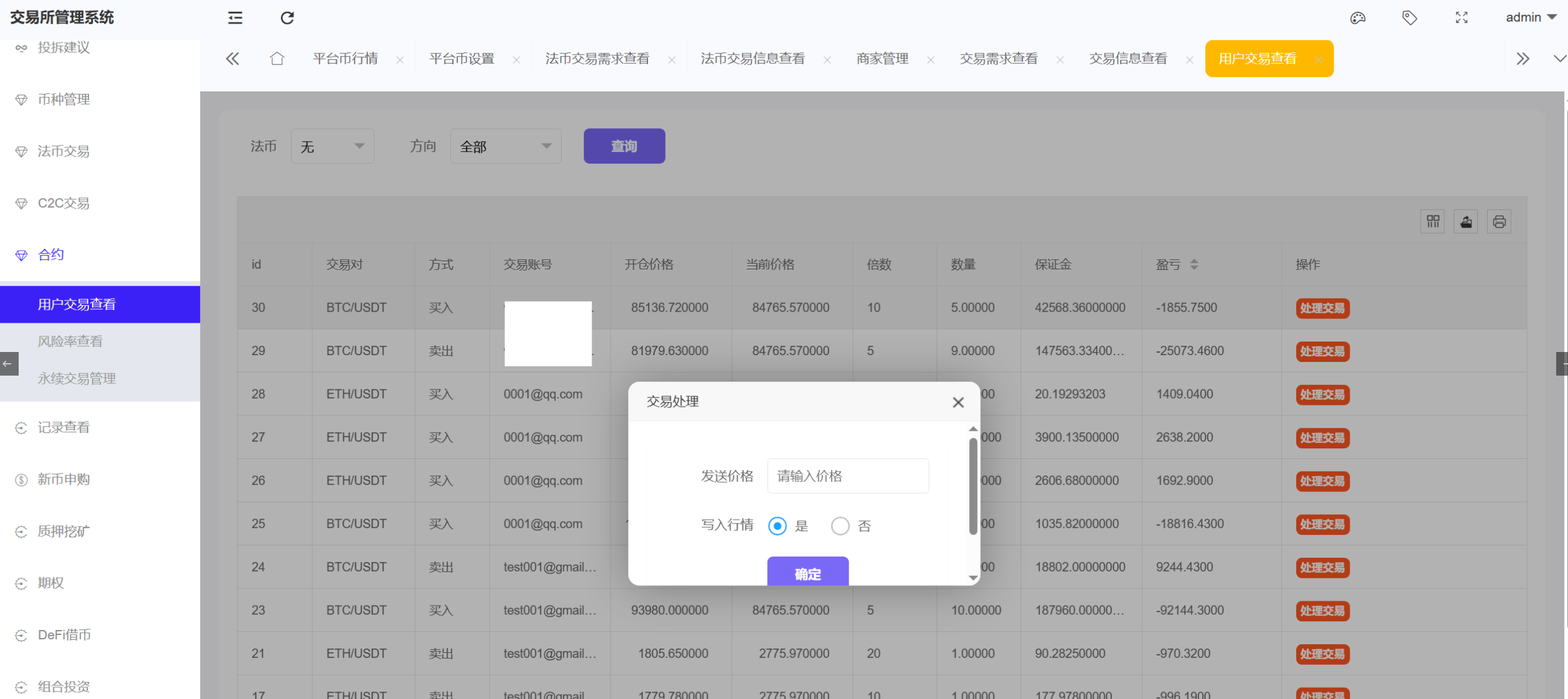Screen dimensions: 1568x699
Task: Select the 是 radio button for 写入行情
Action: point(776,525)
